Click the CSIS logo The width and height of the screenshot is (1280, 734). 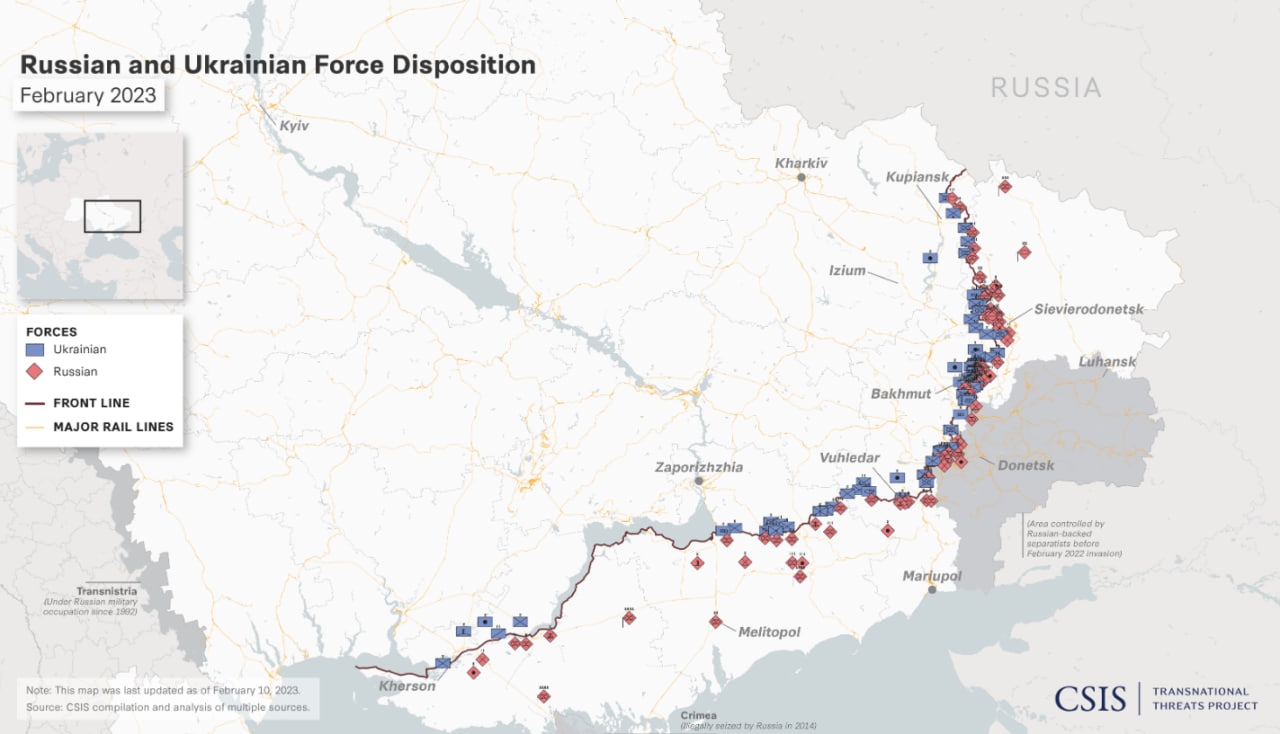tap(1090, 698)
